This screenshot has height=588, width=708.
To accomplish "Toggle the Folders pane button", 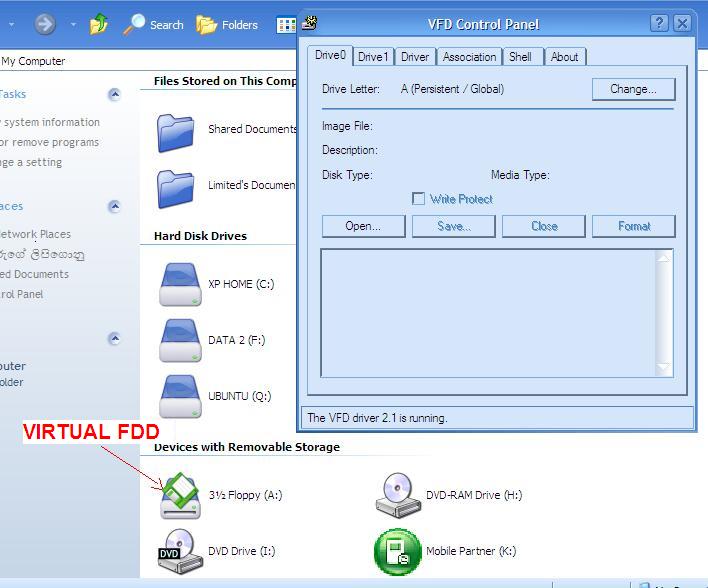I will (227, 24).
